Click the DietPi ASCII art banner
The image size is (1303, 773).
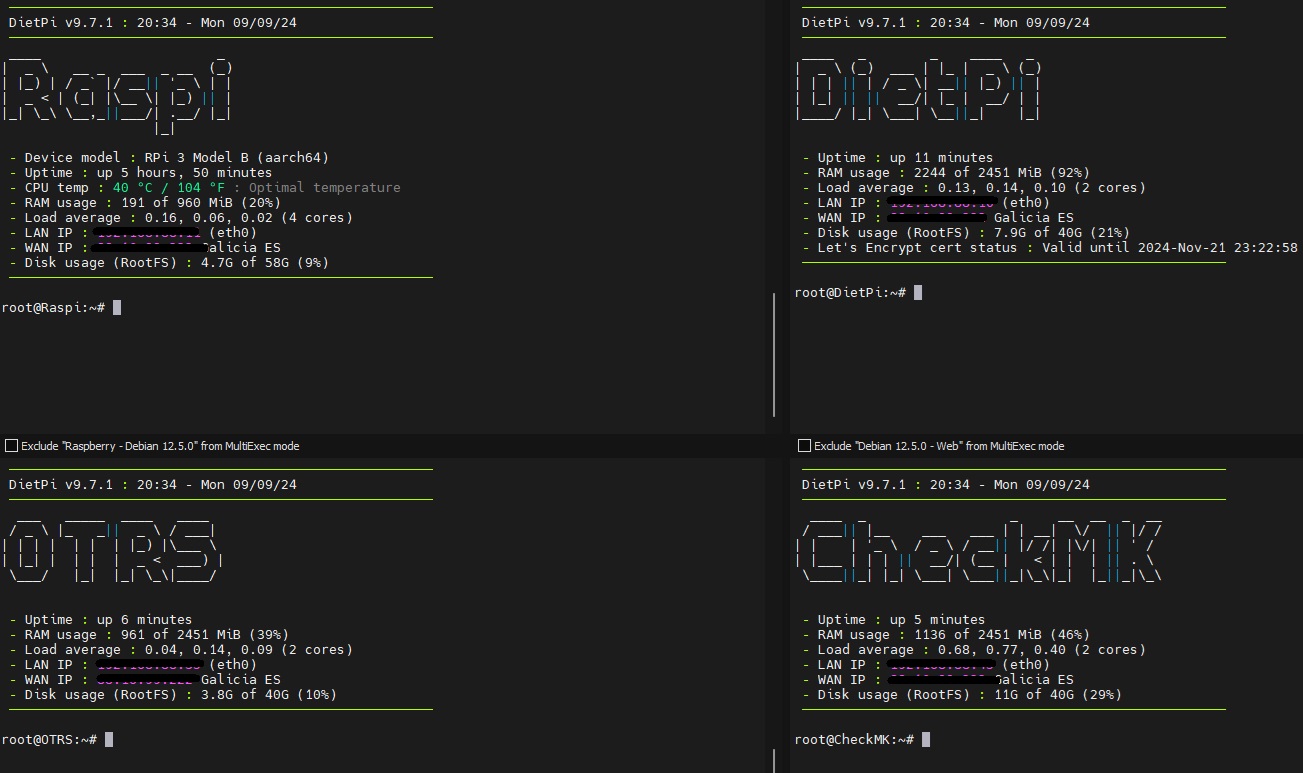click(x=918, y=90)
